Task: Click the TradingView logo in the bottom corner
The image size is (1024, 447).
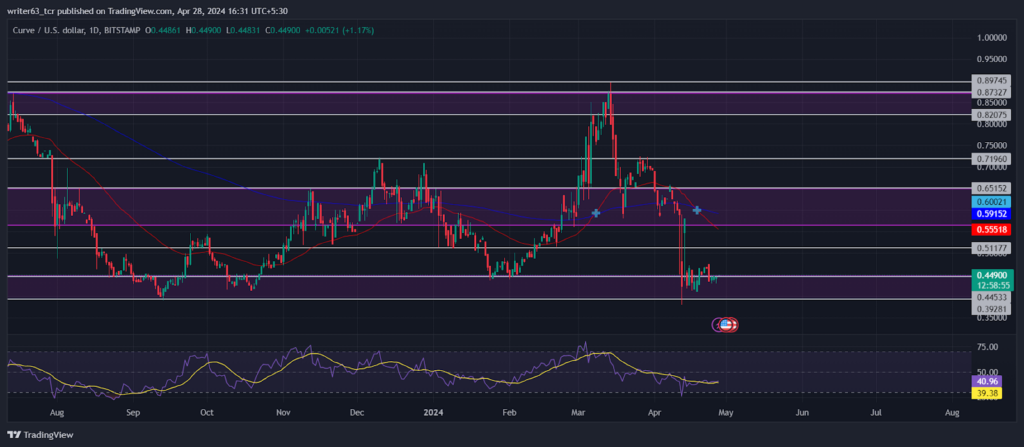Action: (x=40, y=435)
